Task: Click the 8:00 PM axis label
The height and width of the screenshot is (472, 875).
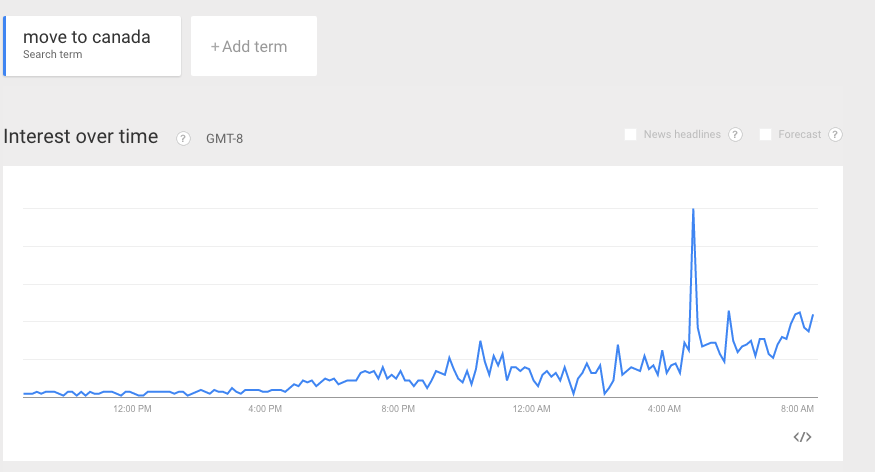Action: [x=398, y=409]
